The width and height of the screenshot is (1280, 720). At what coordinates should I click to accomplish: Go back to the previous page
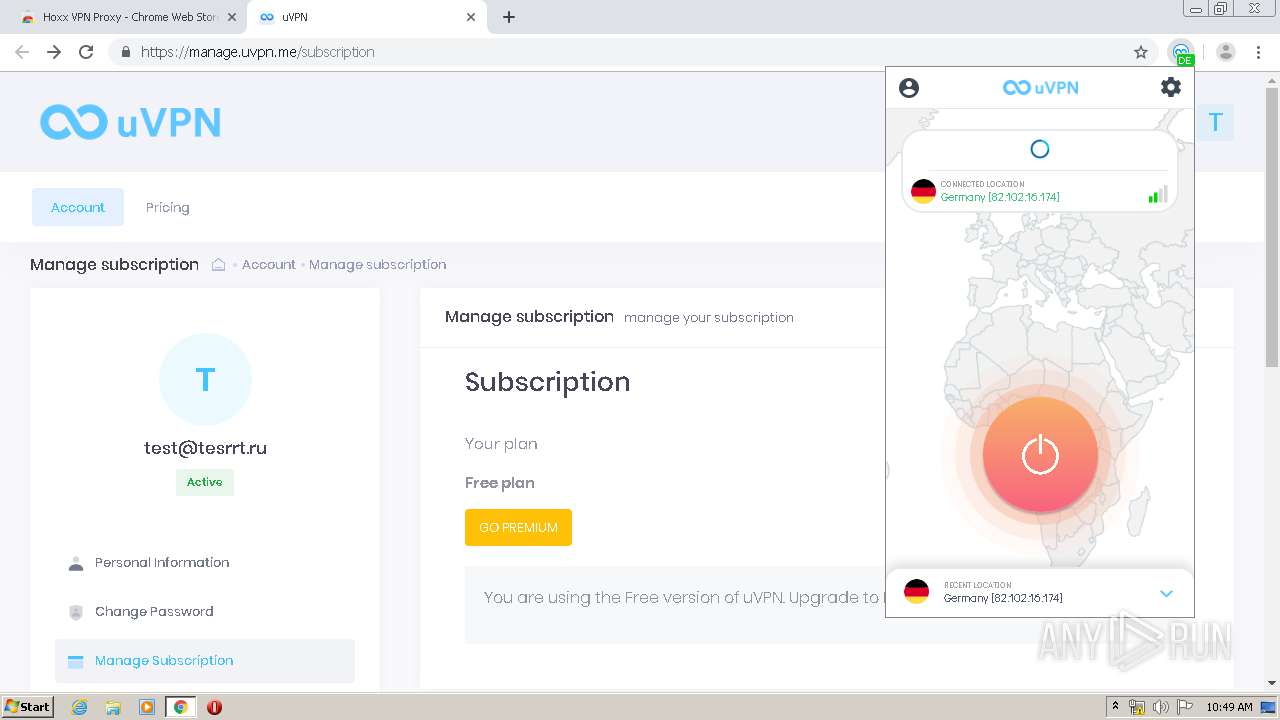[x=22, y=52]
